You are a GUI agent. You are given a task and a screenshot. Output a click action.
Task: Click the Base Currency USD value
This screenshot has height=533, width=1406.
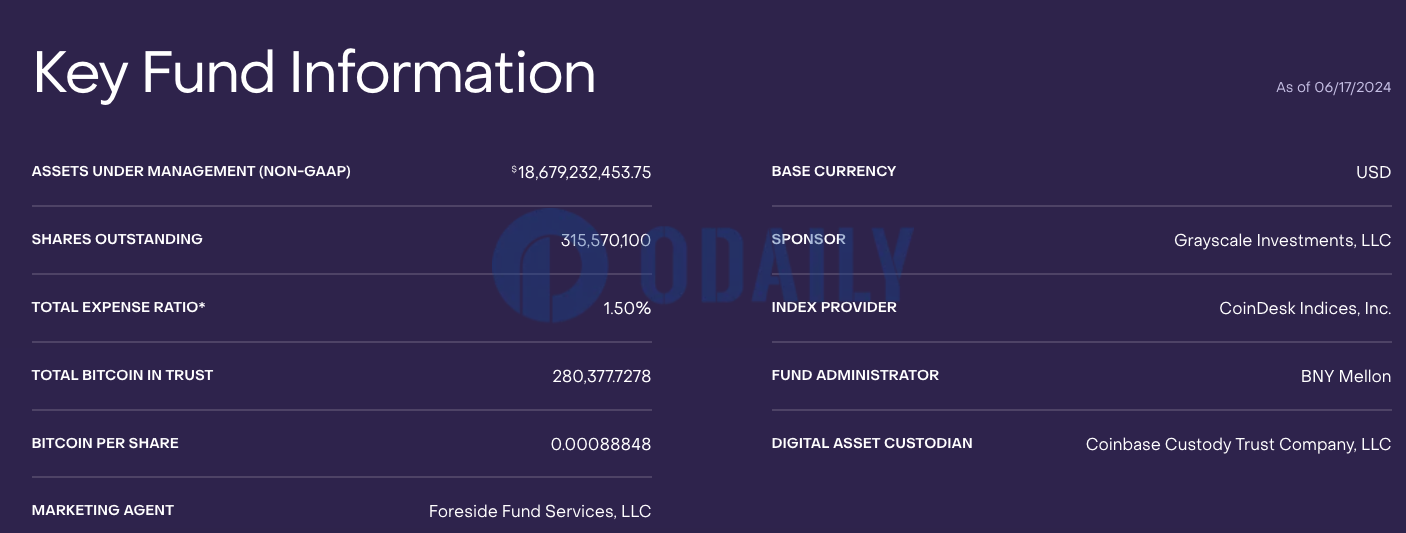pyautogui.click(x=1373, y=172)
